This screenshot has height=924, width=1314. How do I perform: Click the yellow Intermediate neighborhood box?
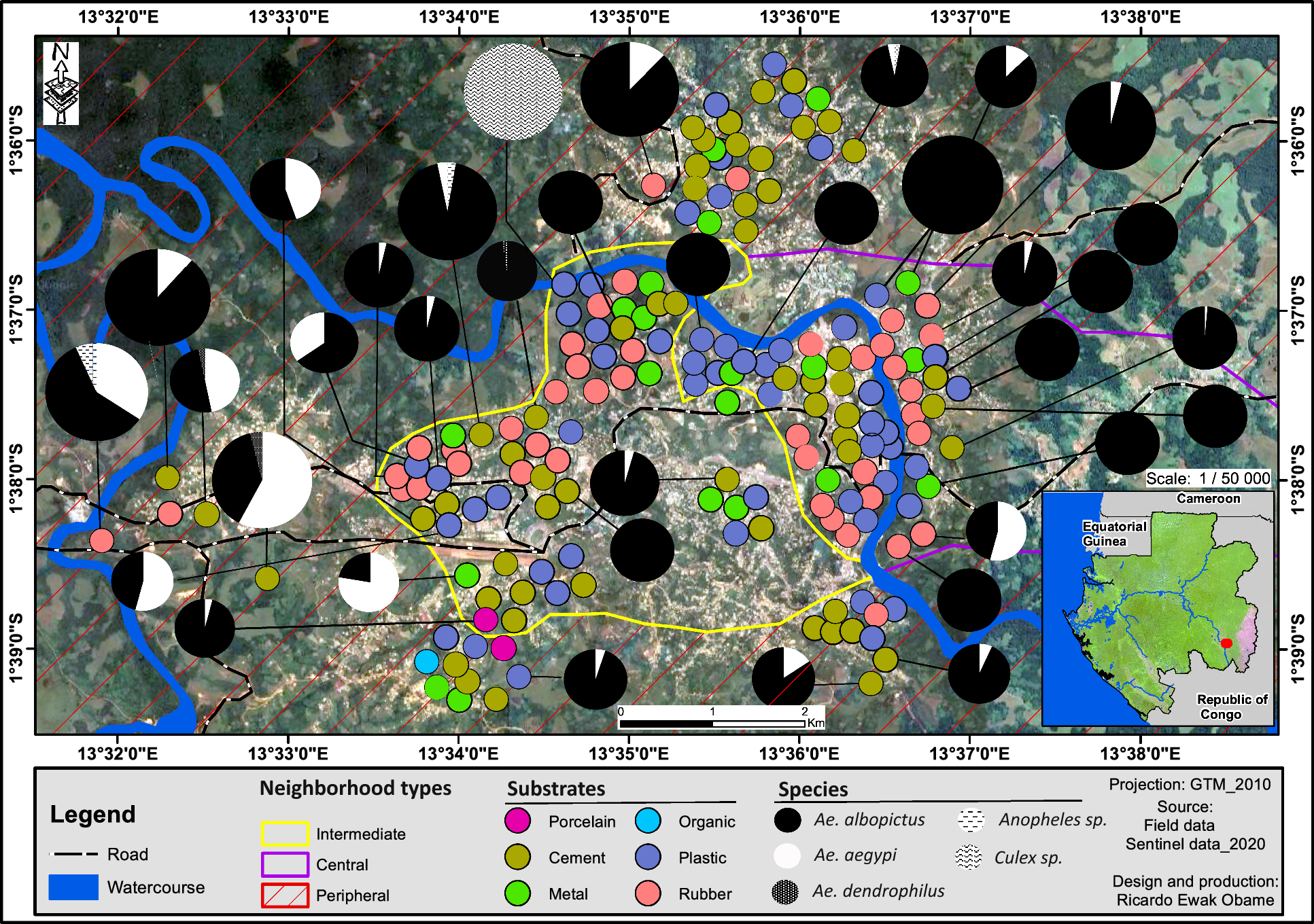pos(285,834)
